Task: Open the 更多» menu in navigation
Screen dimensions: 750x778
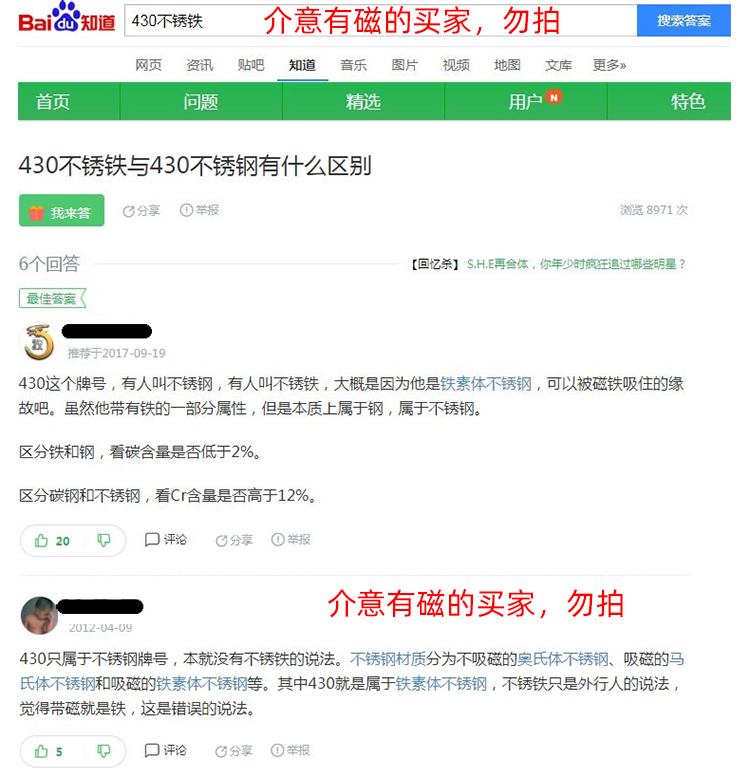Action: coord(609,65)
